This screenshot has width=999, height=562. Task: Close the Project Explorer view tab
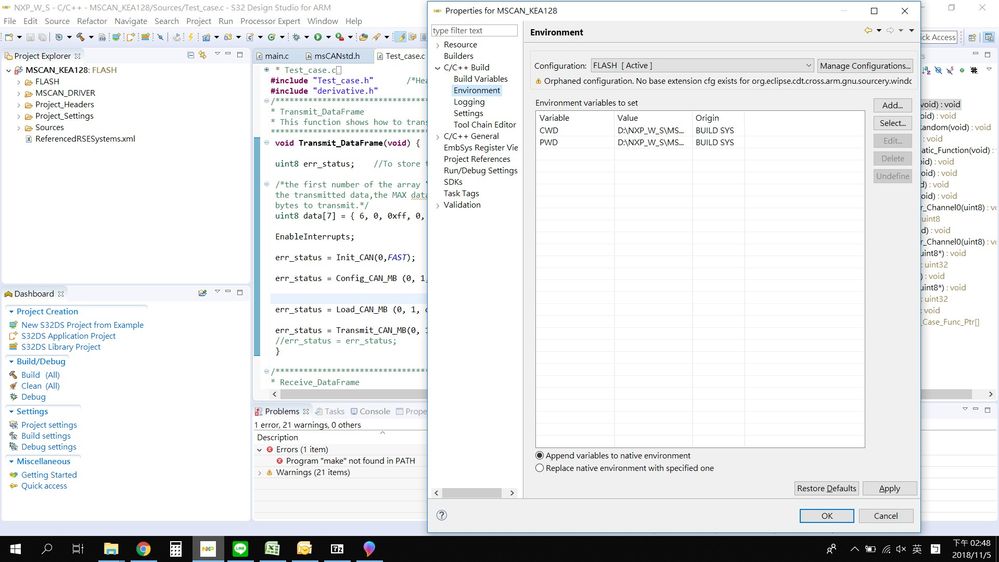pyautogui.click(x=77, y=56)
